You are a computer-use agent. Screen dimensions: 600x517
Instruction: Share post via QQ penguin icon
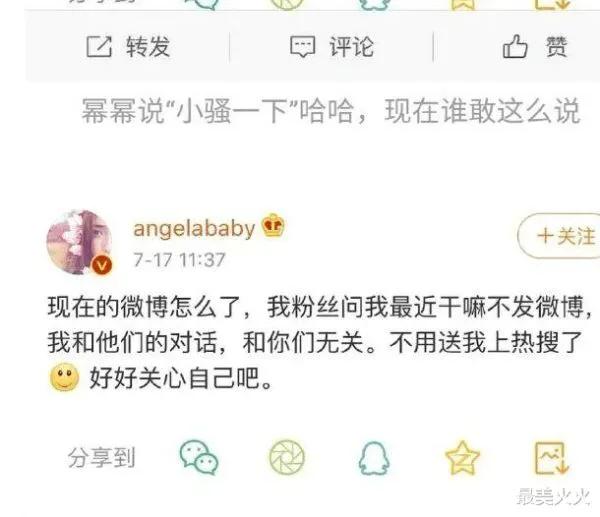point(374,458)
